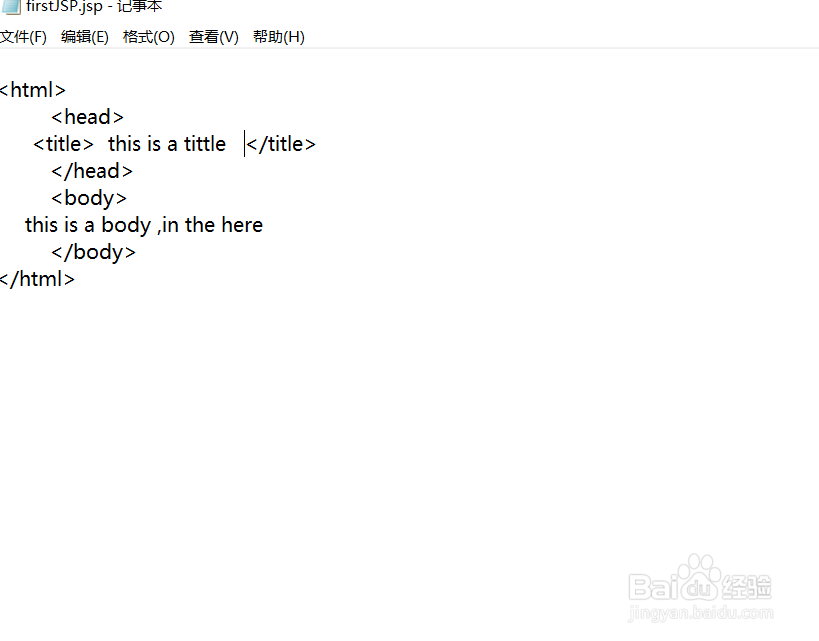This screenshot has width=819, height=641.
Task: Click the 经验 text in the Baidu watermark
Action: [x=750, y=585]
